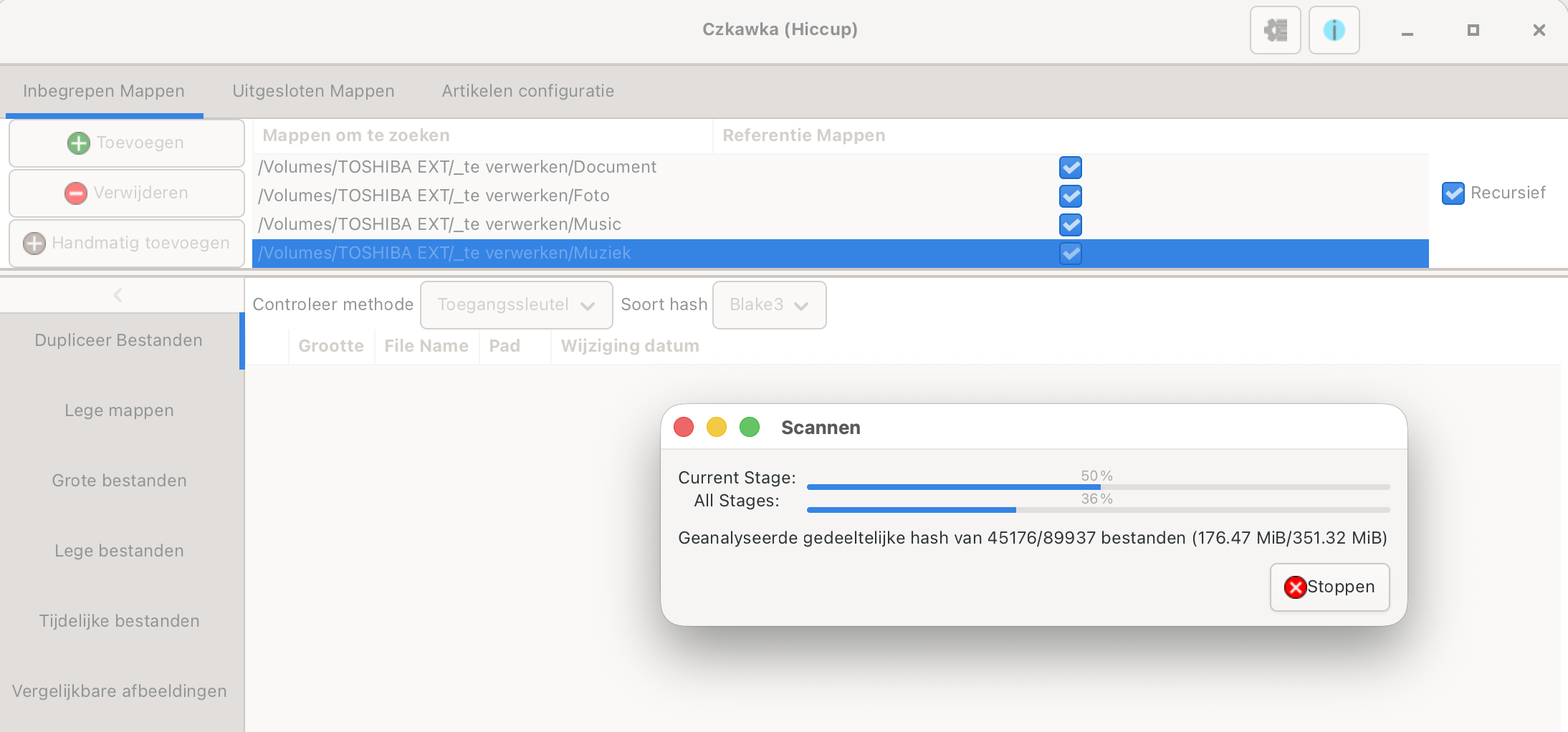Screen dimensions: 1568x732
Task: Toggle reference checkbox for Document folder
Action: (1070, 168)
